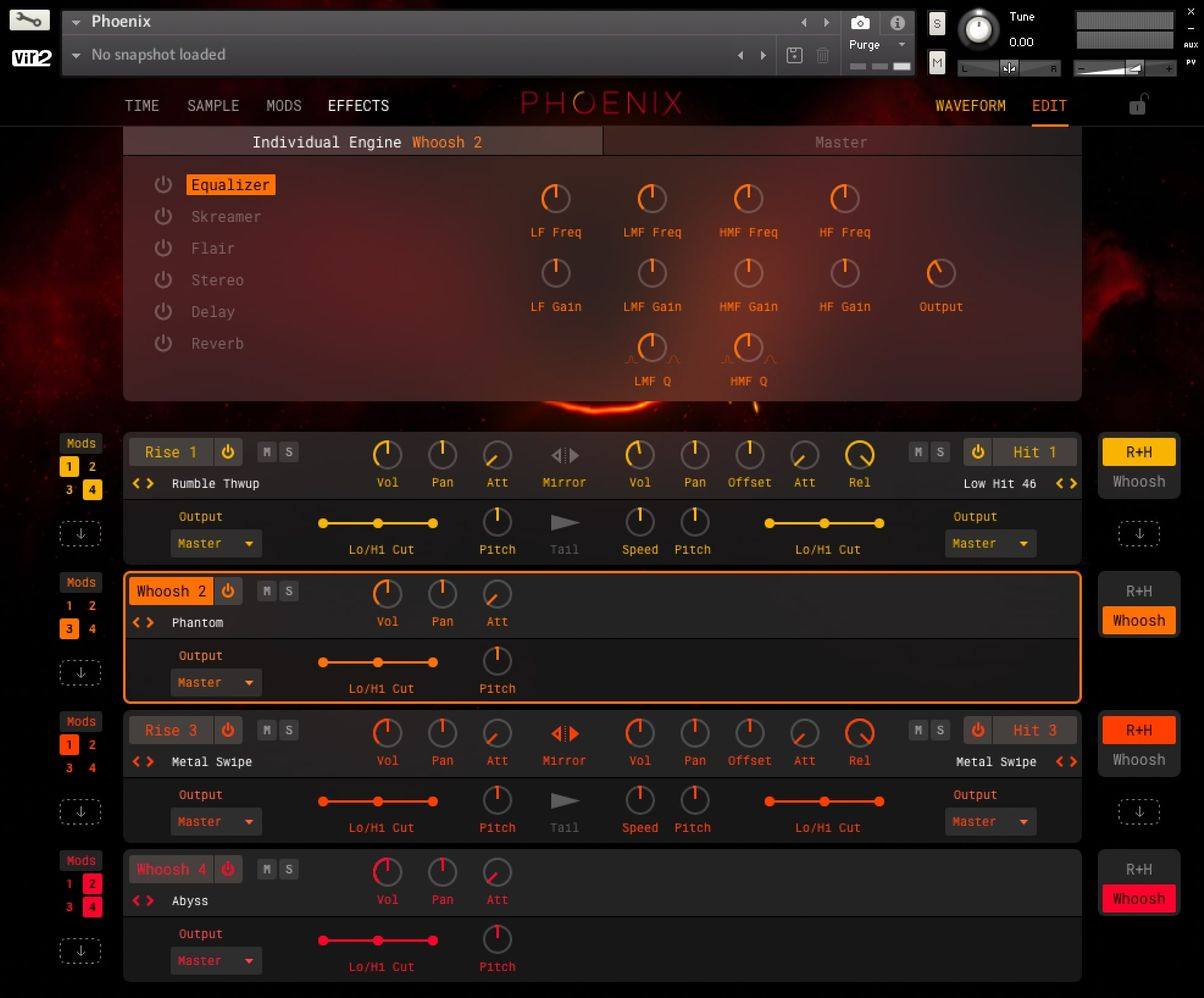Click the Vir2 logo
Image resolution: width=1204 pixels, height=998 pixels.
pos(31,57)
